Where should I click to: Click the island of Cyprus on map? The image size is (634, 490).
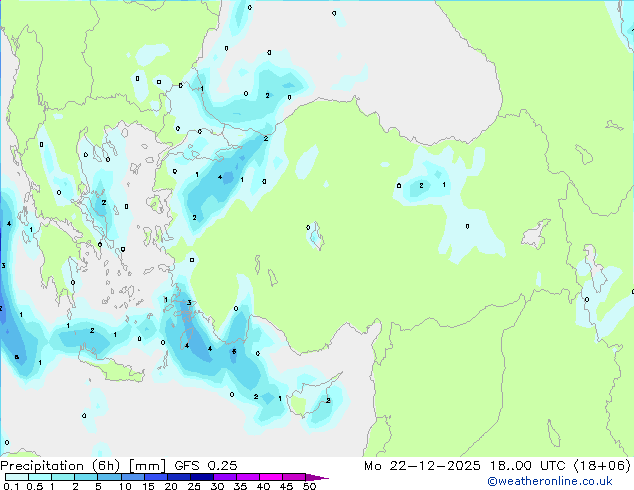pos(311,398)
